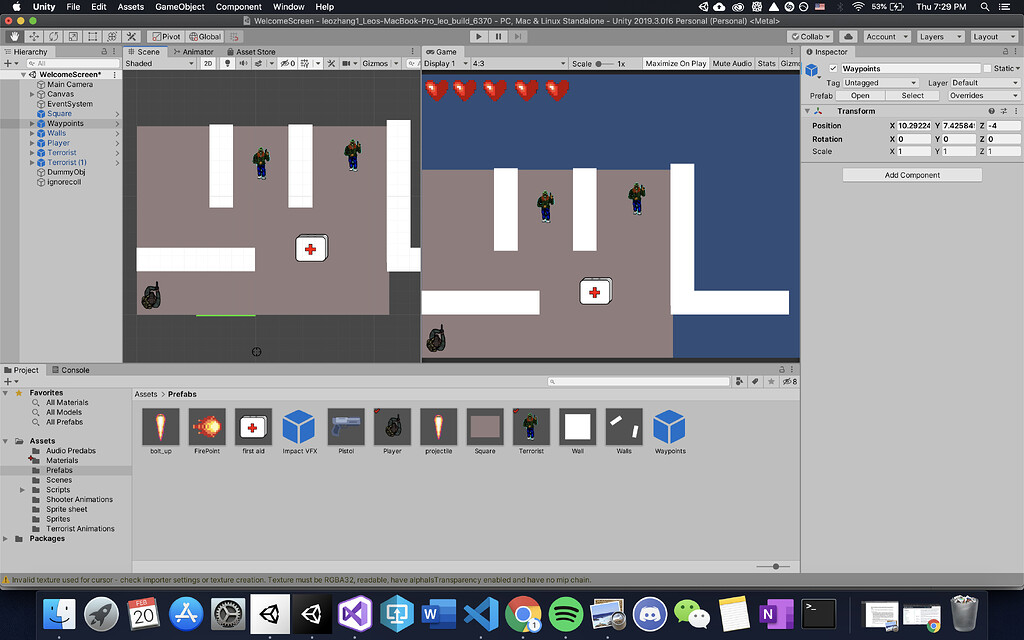Click the wrench icon in the Scene toolbar
This screenshot has width=1024, height=640.
(332, 63)
